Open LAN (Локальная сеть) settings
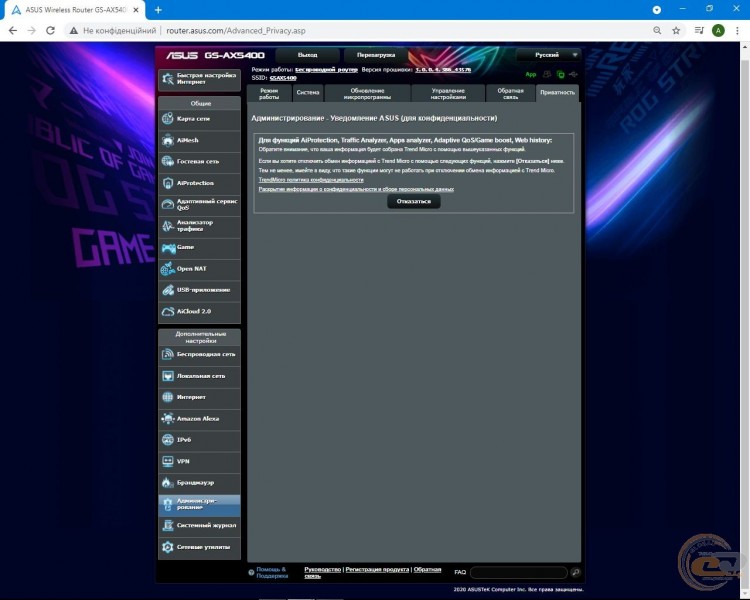This screenshot has width=750, height=600. 199,376
